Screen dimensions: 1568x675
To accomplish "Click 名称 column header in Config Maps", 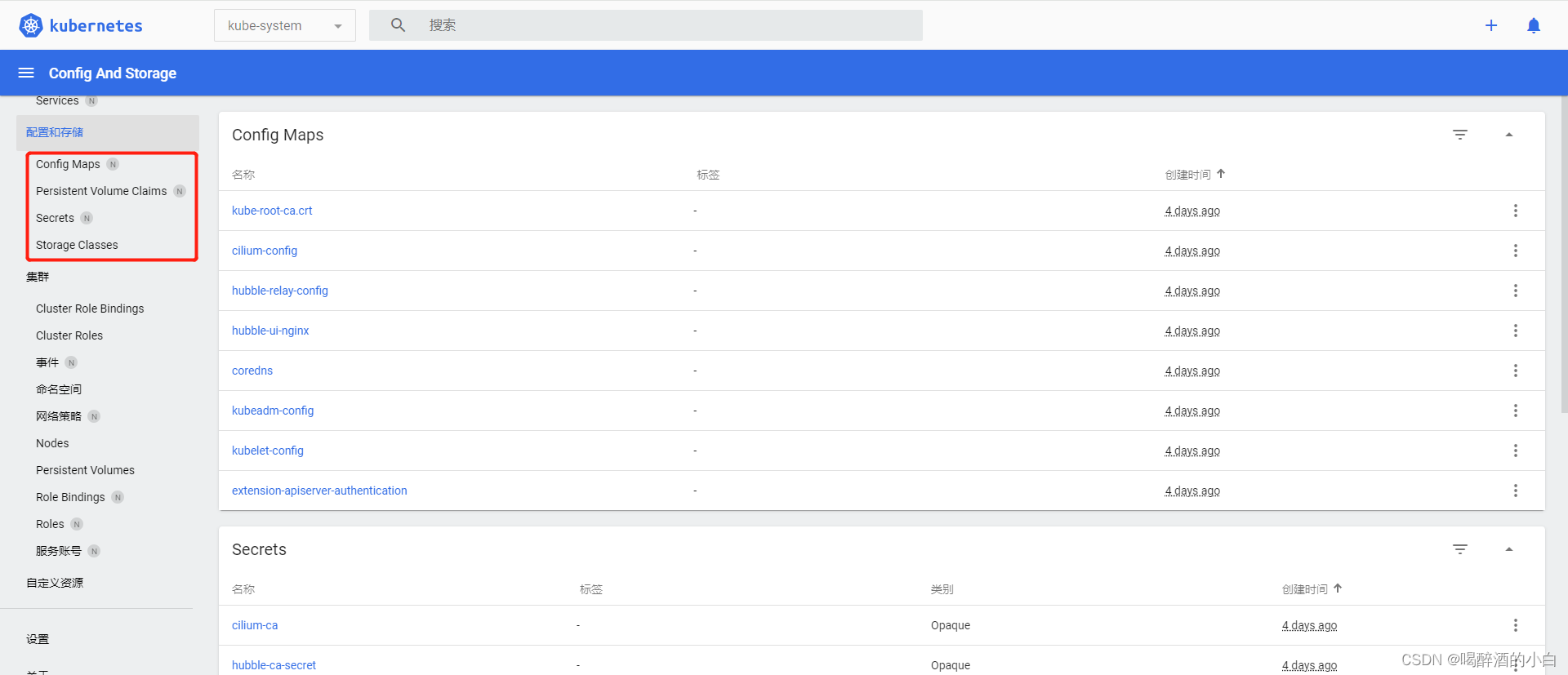I will 243,175.
